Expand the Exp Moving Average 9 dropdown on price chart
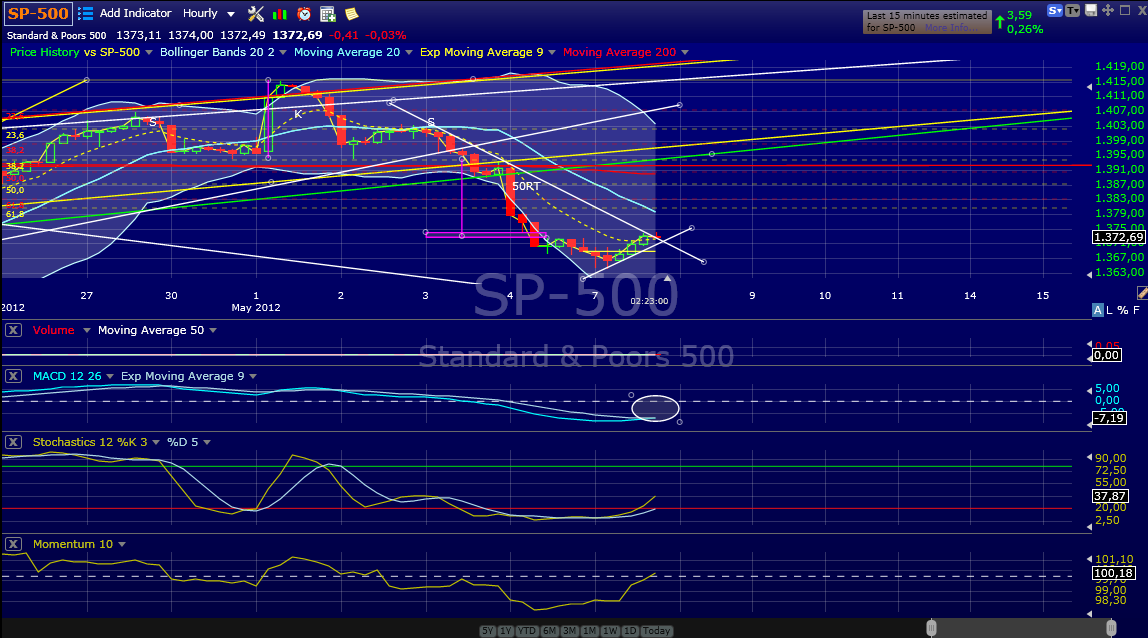This screenshot has height=638, width=1148. coord(552,52)
